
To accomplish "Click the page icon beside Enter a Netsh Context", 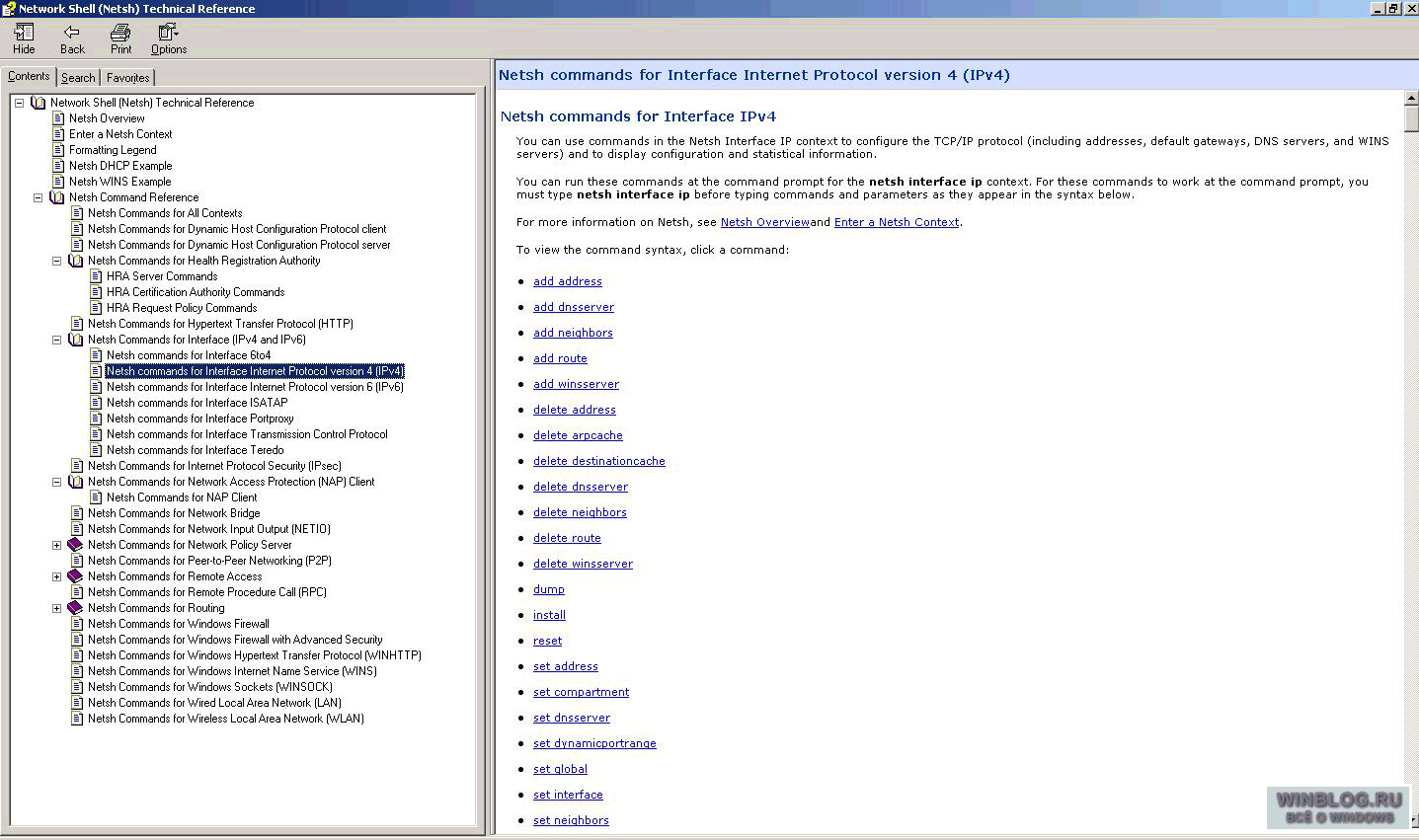I will coord(59,134).
